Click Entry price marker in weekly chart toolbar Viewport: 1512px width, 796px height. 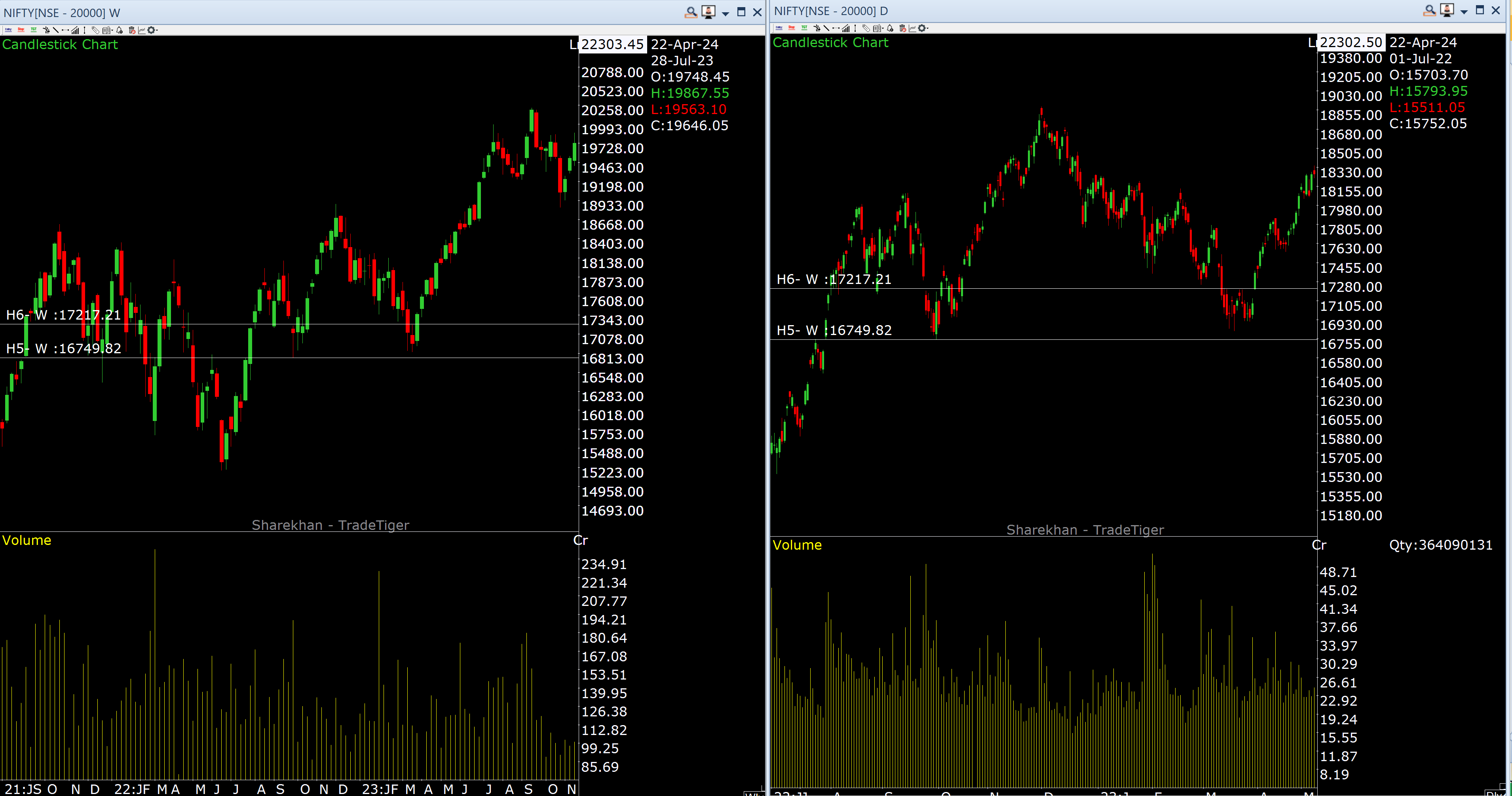pyautogui.click(x=8, y=30)
